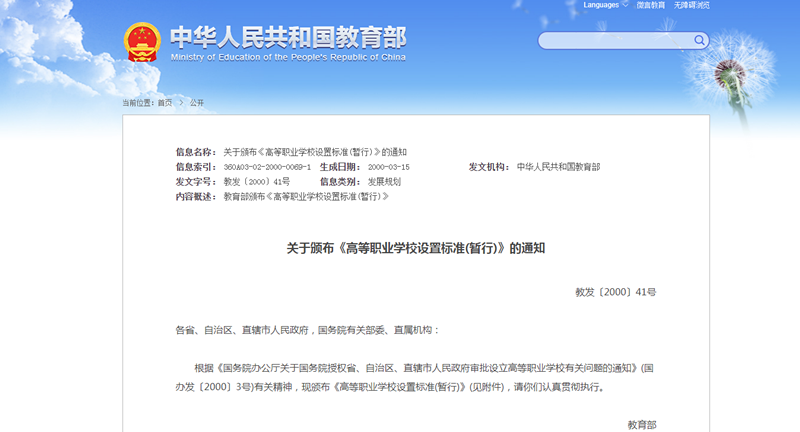Click right-aligned 教发〔2000〕41号 below headline
Screen dimensions: 800x432
[x=616, y=292]
